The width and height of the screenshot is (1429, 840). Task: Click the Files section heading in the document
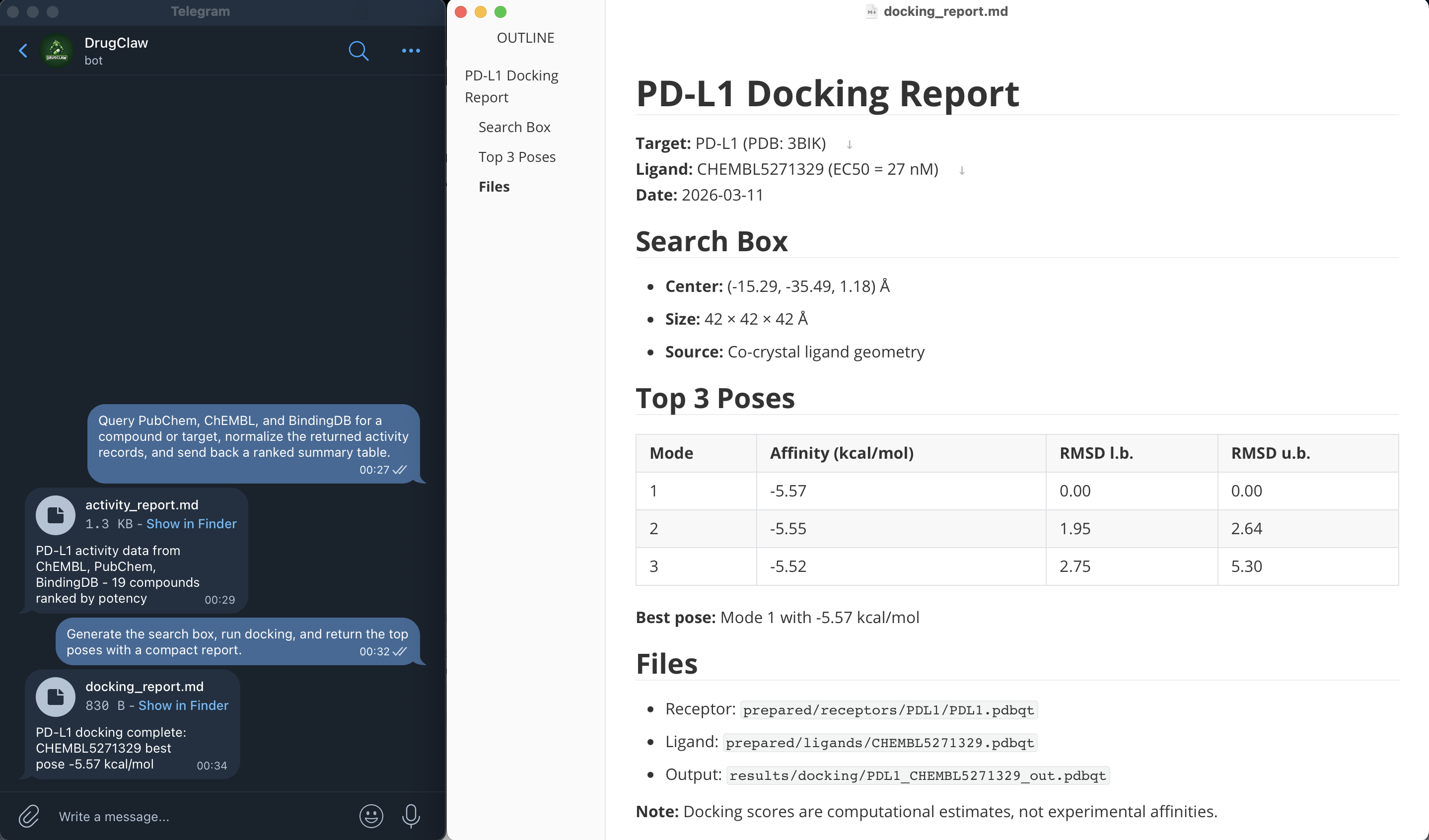pos(666,664)
